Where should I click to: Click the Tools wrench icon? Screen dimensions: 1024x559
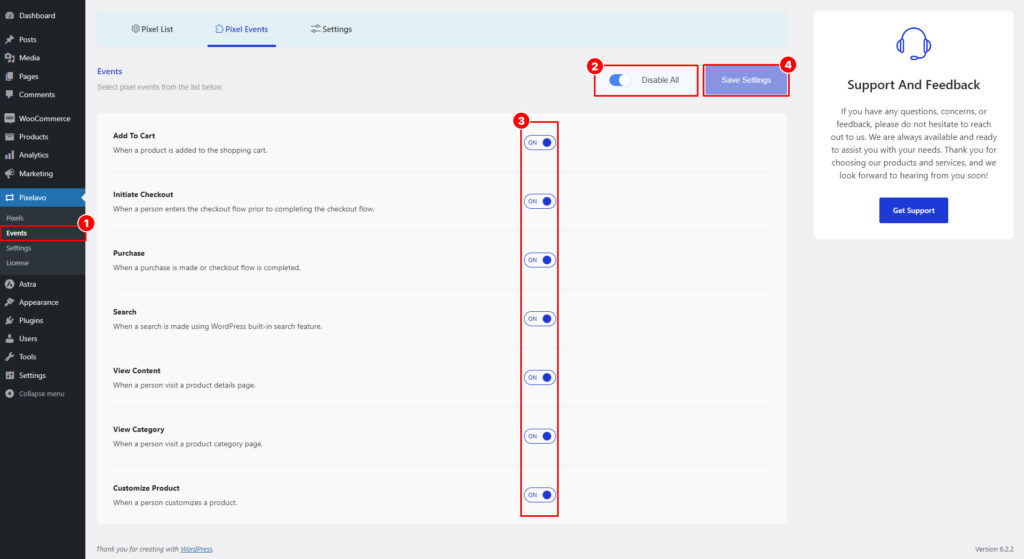(x=9, y=357)
